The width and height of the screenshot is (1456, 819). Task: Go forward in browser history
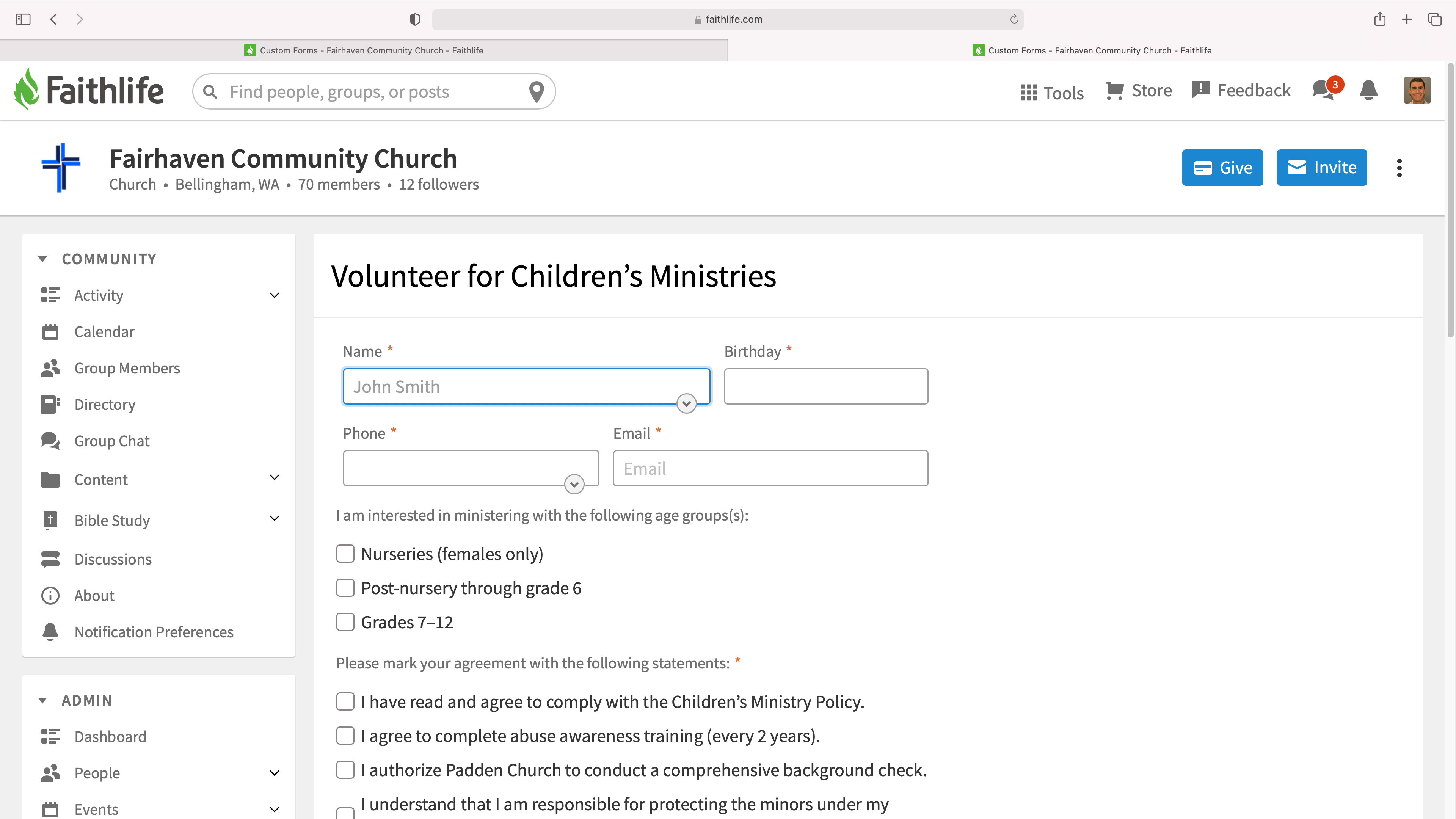pyautogui.click(x=80, y=19)
